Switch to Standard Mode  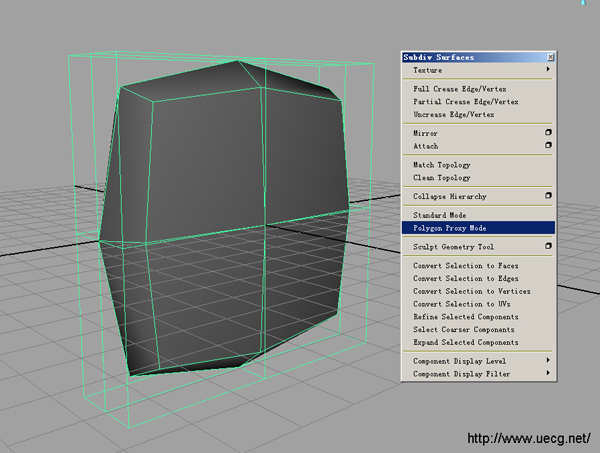click(x=478, y=215)
